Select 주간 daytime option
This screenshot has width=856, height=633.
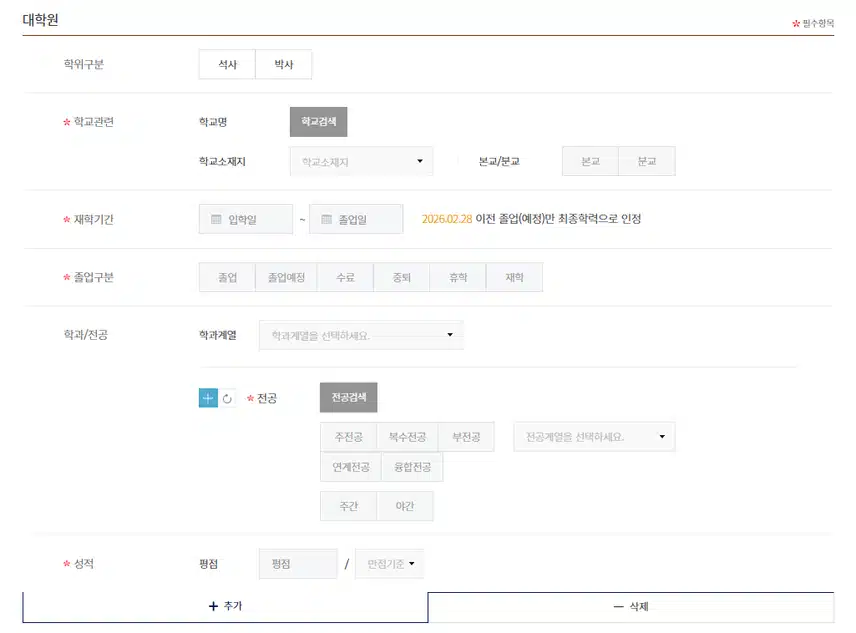point(348,506)
